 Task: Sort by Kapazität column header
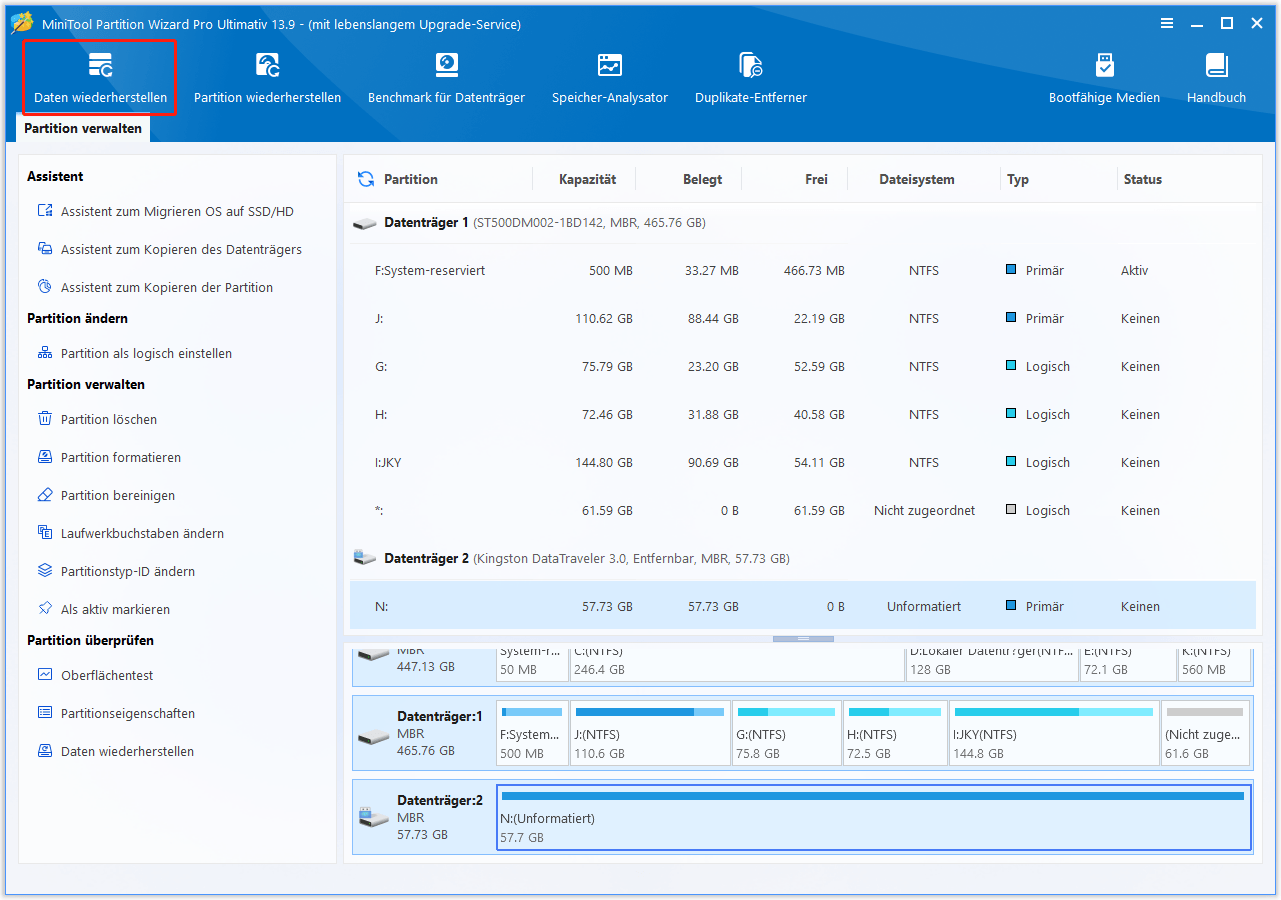(587, 180)
